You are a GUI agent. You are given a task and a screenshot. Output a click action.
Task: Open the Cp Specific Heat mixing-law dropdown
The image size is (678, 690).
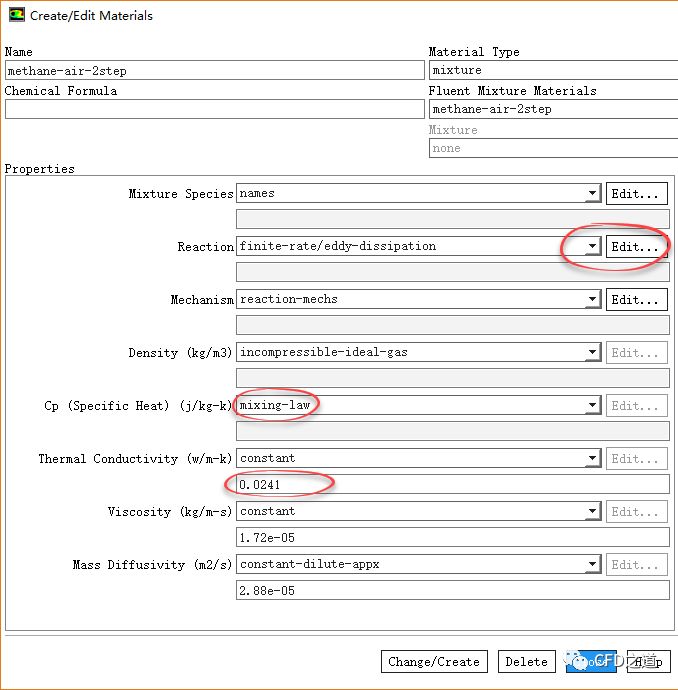[592, 406]
